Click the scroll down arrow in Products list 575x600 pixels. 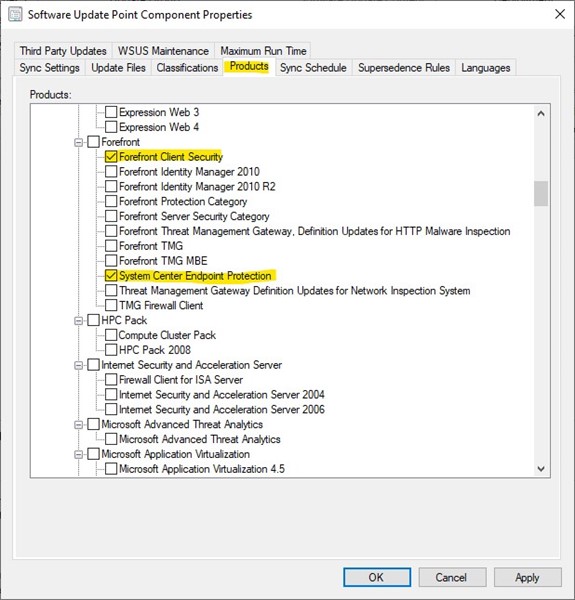point(541,469)
